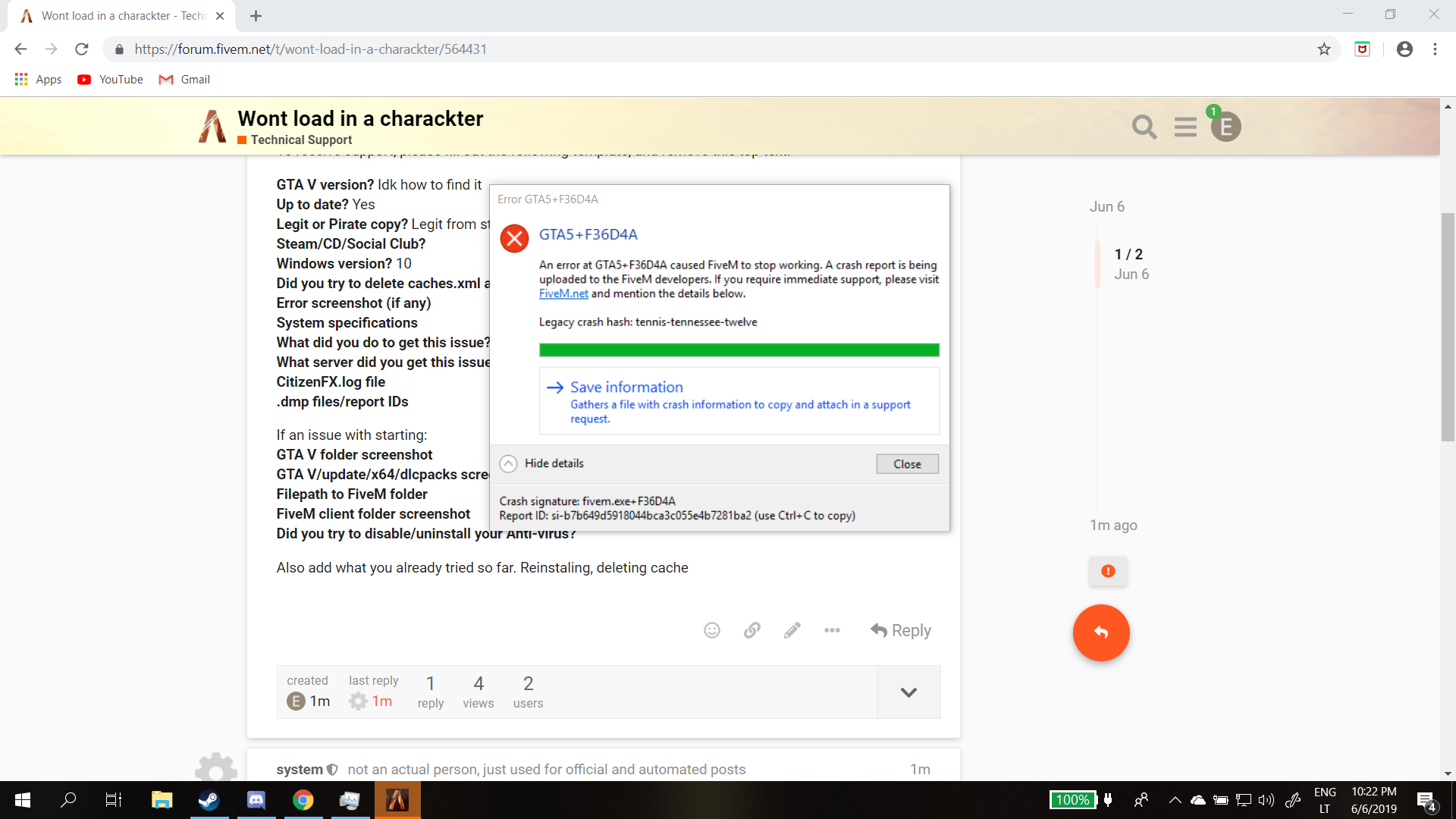Open Discord from the taskbar

[256, 800]
